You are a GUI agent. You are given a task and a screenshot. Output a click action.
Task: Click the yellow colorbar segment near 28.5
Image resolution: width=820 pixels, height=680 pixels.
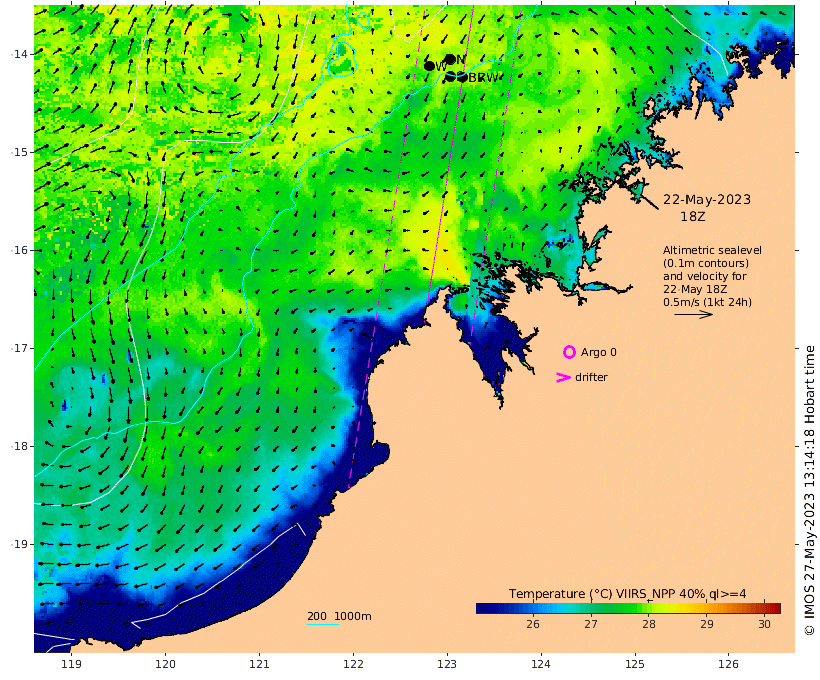677,608
